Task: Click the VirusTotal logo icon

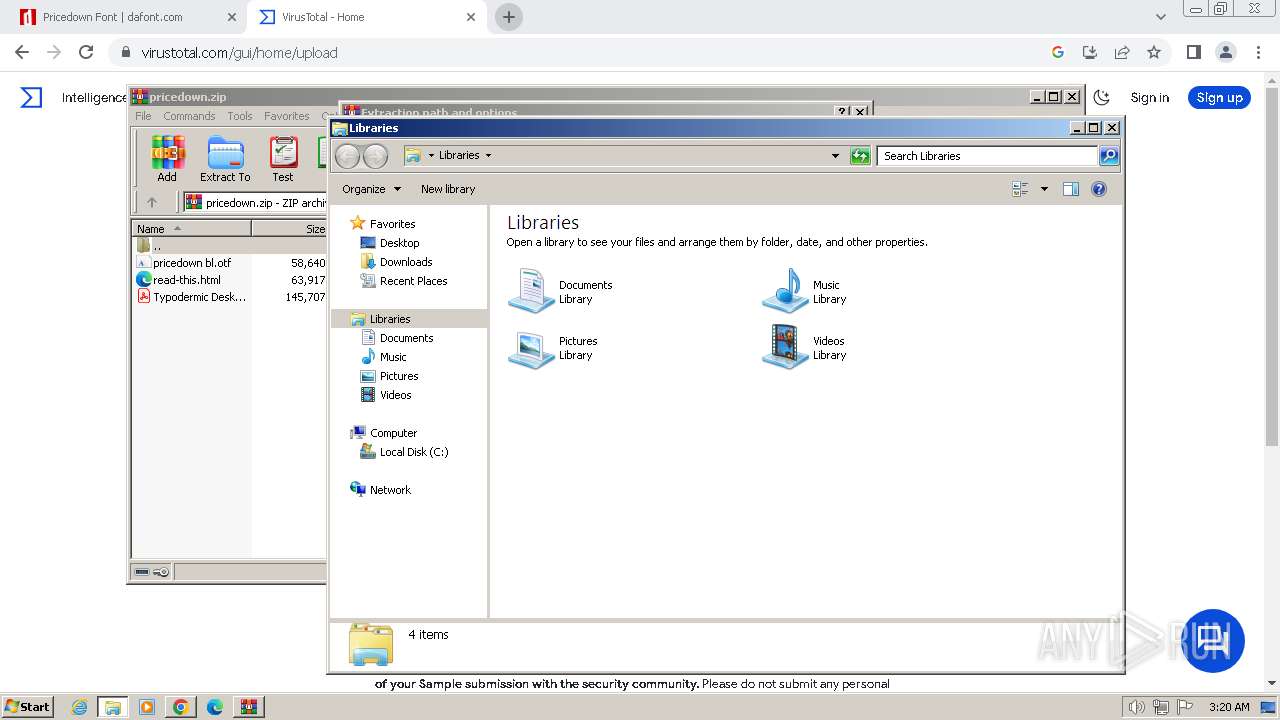Action: pos(32,97)
